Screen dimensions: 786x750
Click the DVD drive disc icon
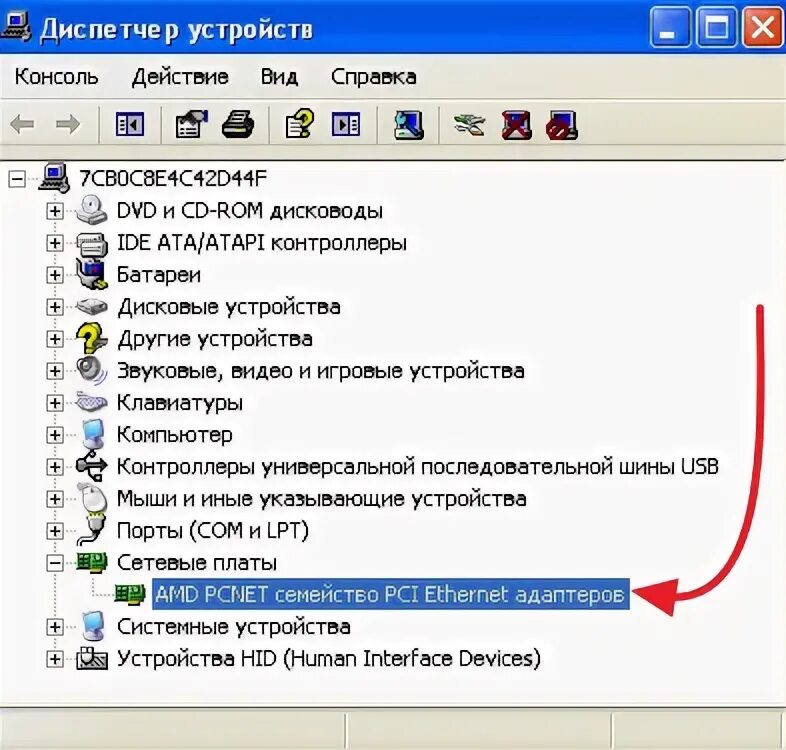coord(92,210)
